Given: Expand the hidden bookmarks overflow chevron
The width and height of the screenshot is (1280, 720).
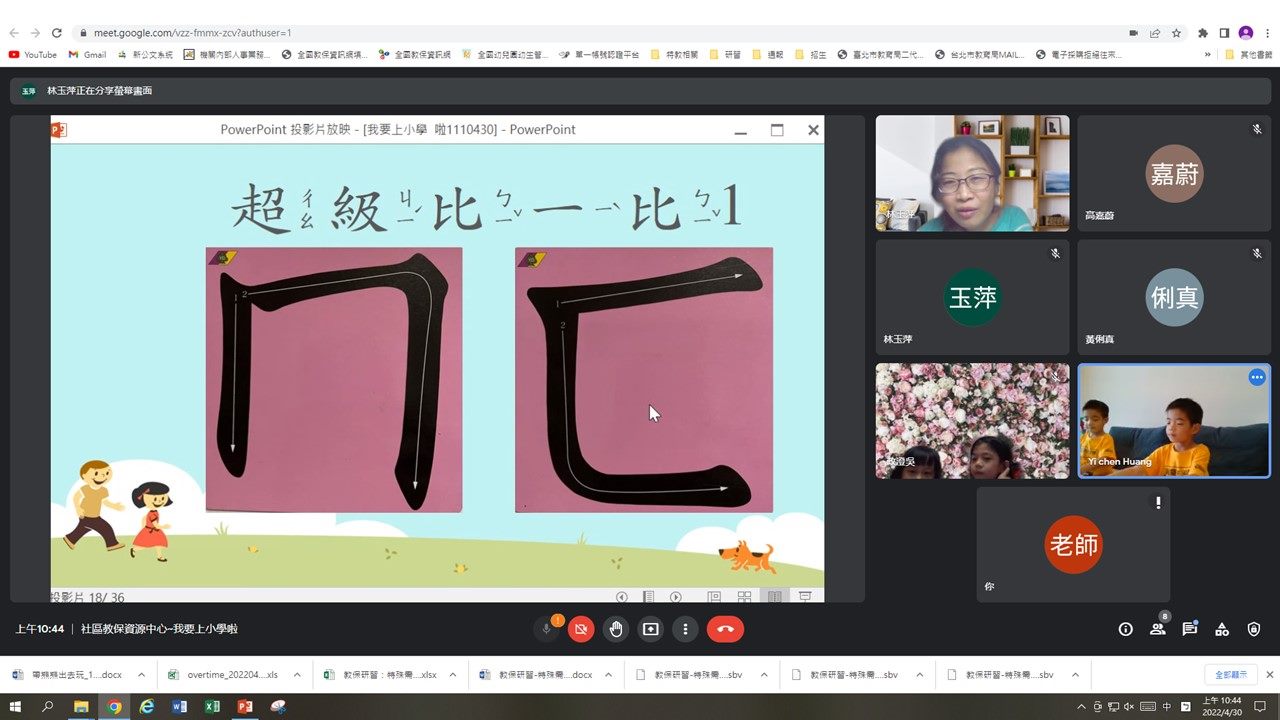Looking at the screenshot, I should point(1208,55).
